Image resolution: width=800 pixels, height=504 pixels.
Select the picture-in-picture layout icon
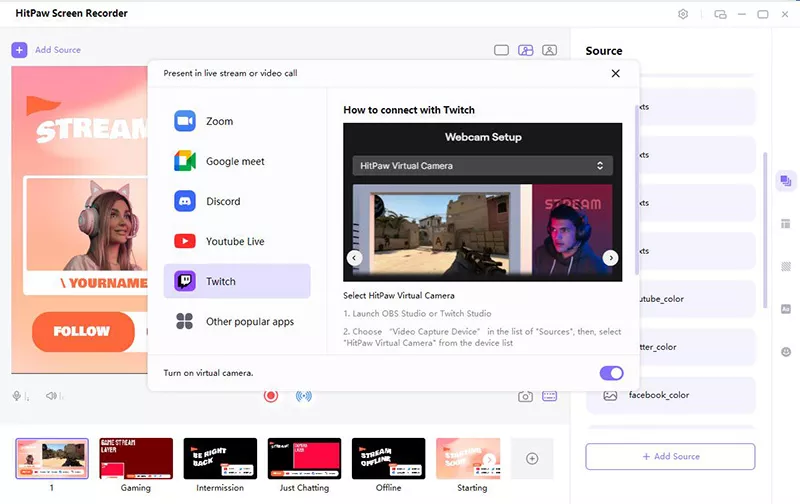coord(526,50)
